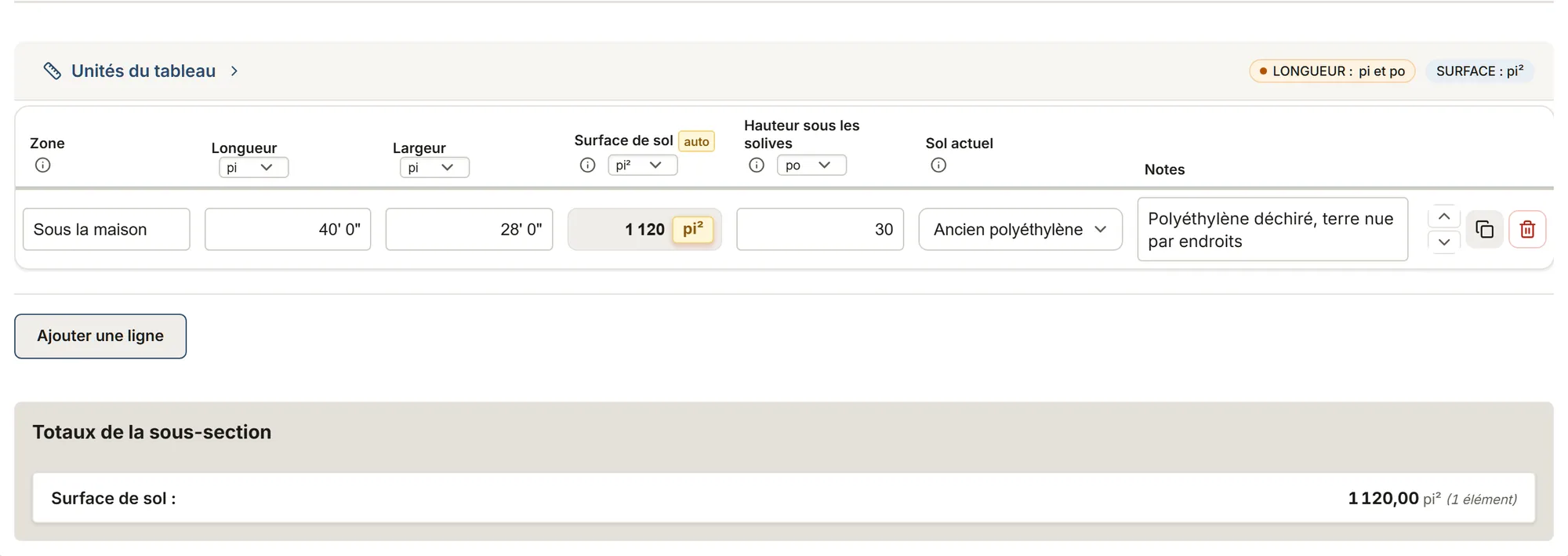The width and height of the screenshot is (1568, 556).
Task: Open the Largeur unit dropdown
Action: tap(434, 167)
